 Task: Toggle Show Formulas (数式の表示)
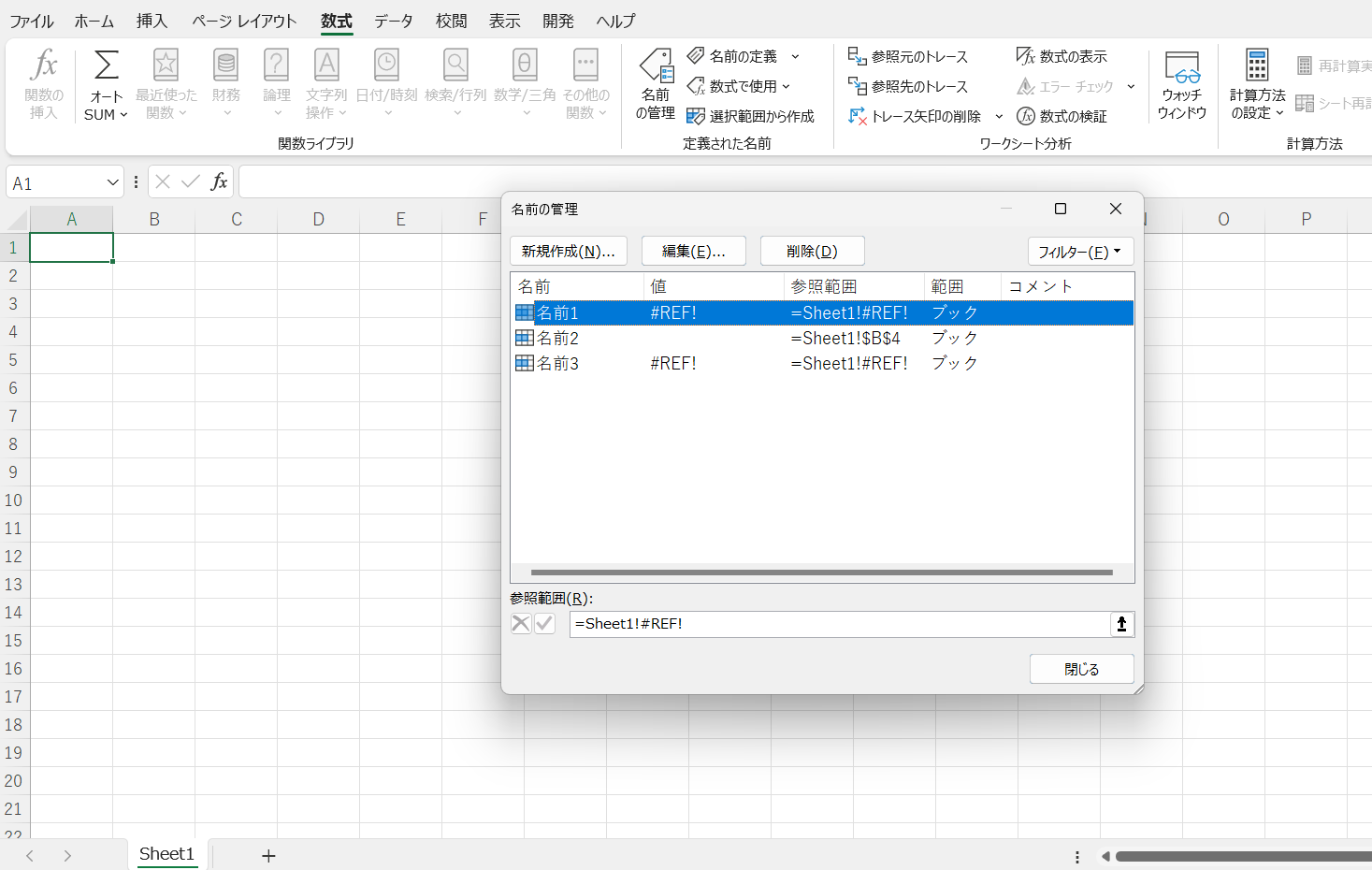click(1061, 57)
